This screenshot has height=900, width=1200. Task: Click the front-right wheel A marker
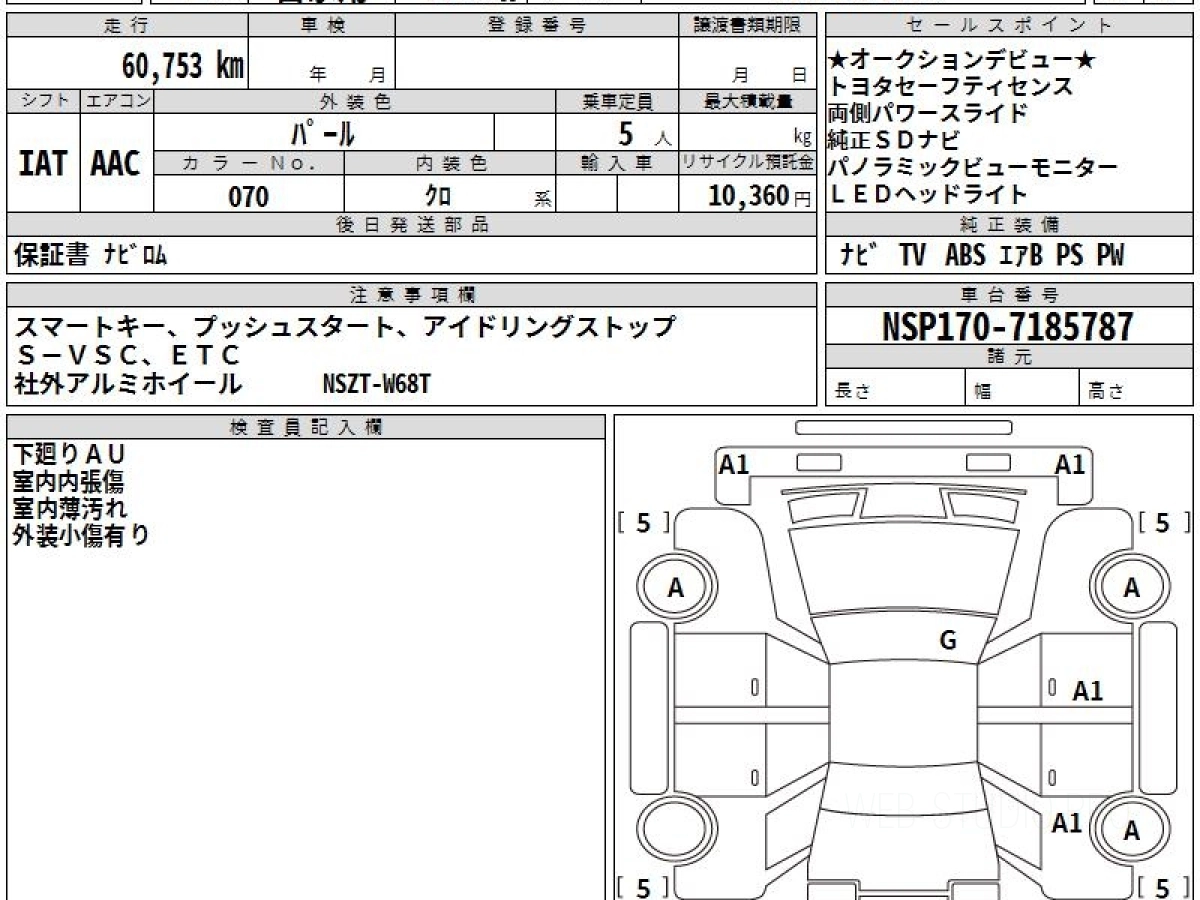click(x=1131, y=588)
